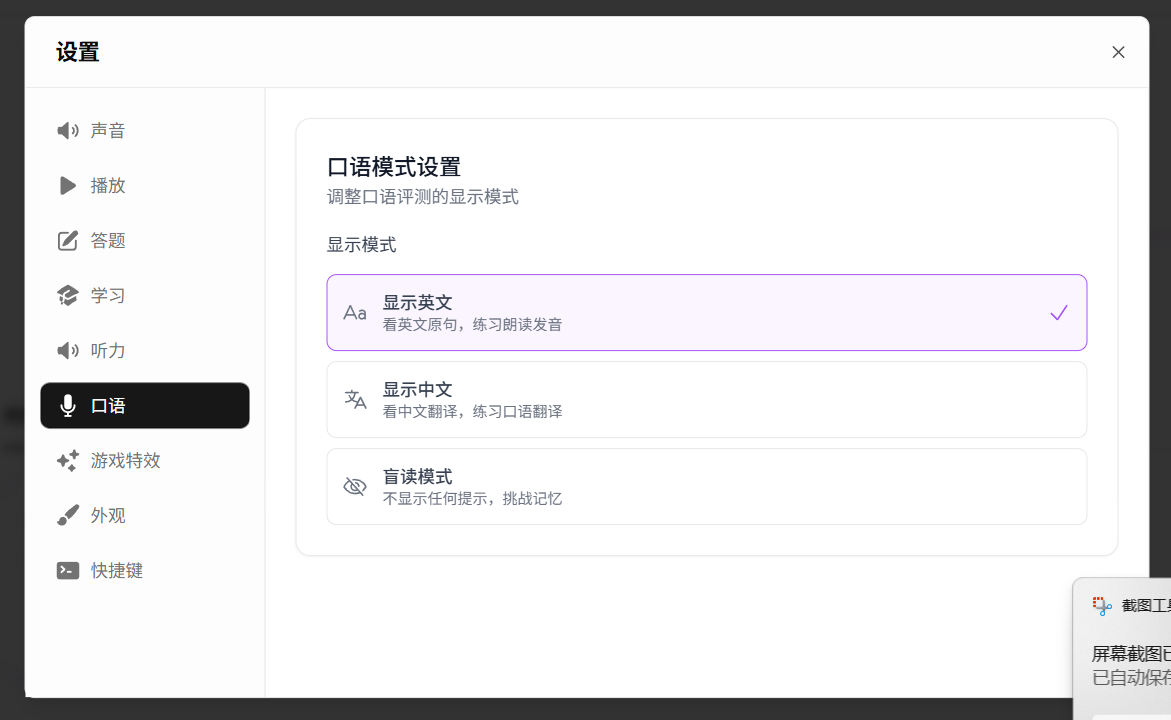Screen dimensions: 1171x720
Task: Click the speaker icon beside 听力
Action: point(67,351)
